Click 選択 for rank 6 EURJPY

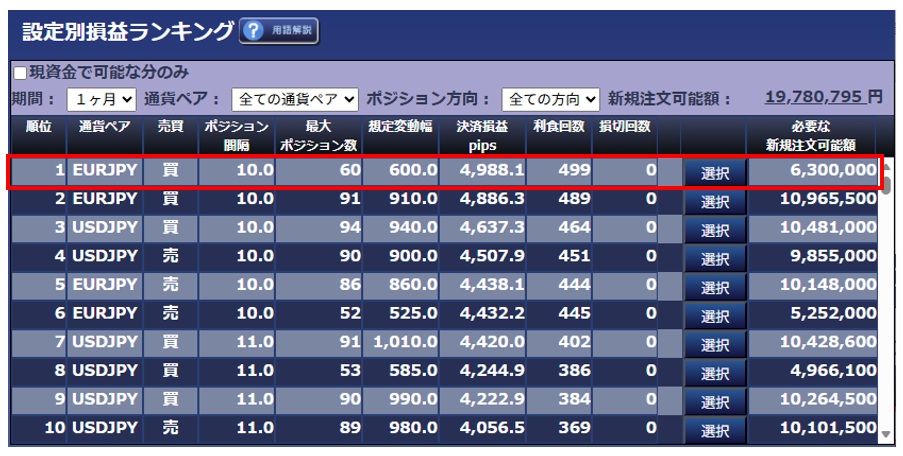pyautogui.click(x=715, y=316)
